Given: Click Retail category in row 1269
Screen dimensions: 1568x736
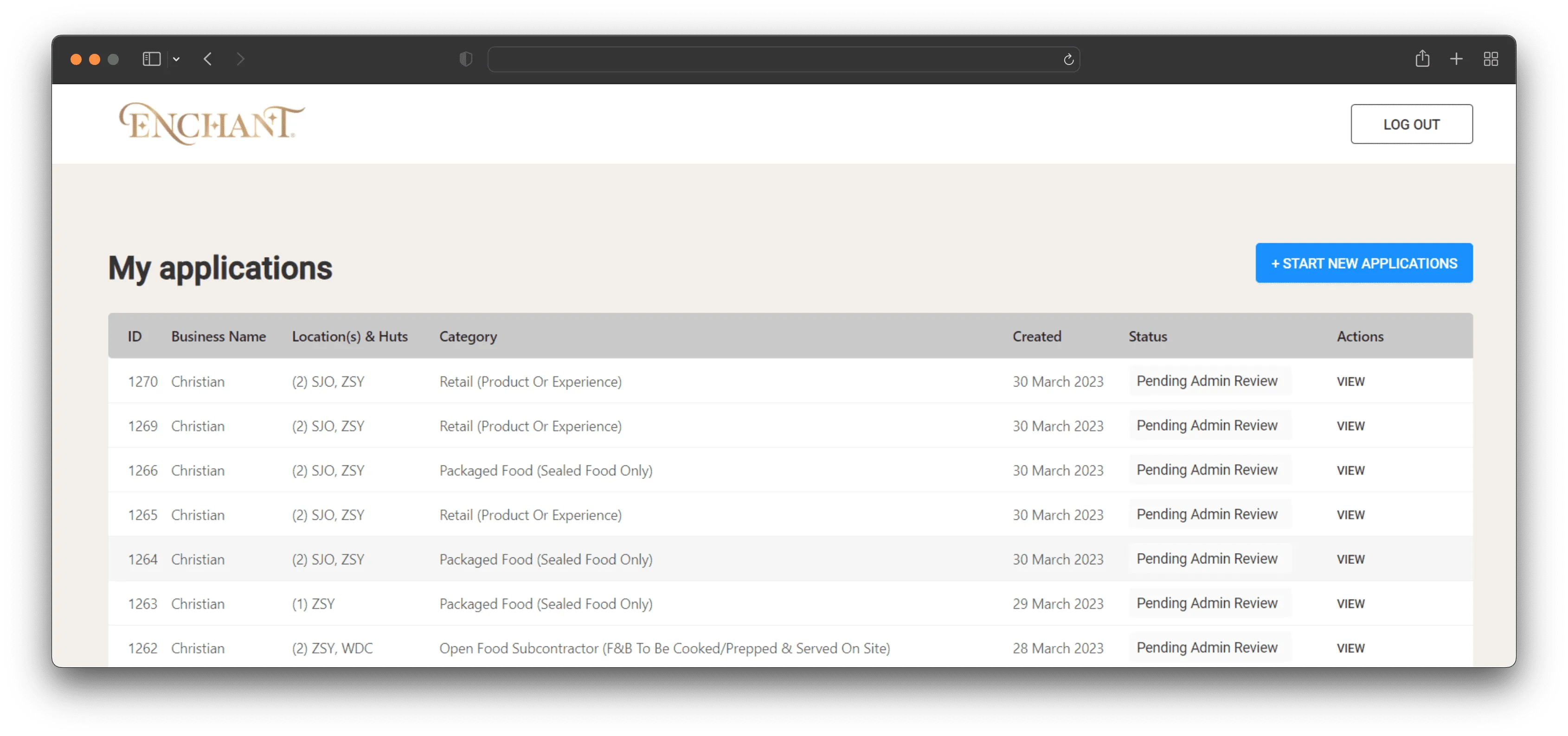Looking at the screenshot, I should click(x=530, y=426).
